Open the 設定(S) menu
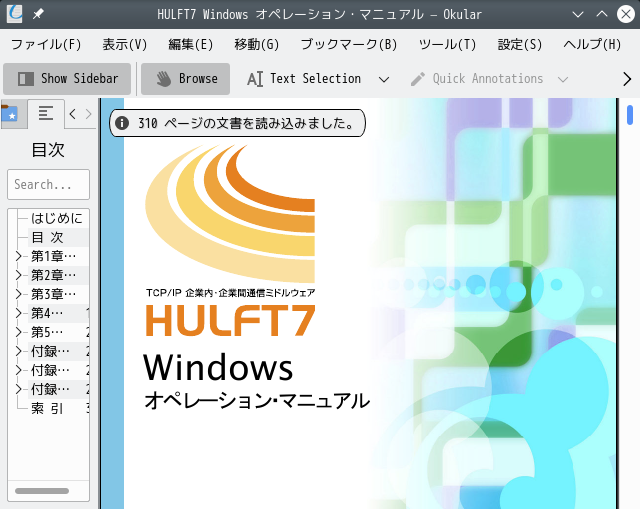Viewport: 640px width, 509px height. pyautogui.click(x=520, y=44)
